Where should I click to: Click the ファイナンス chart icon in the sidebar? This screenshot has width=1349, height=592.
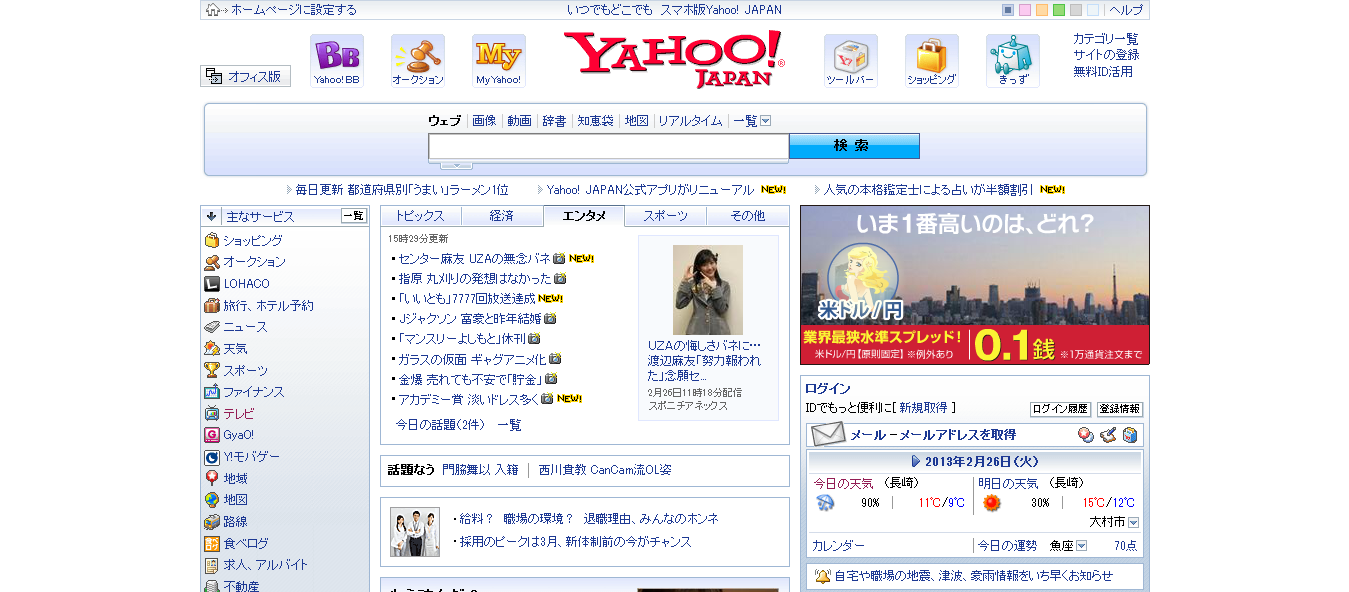[212, 392]
